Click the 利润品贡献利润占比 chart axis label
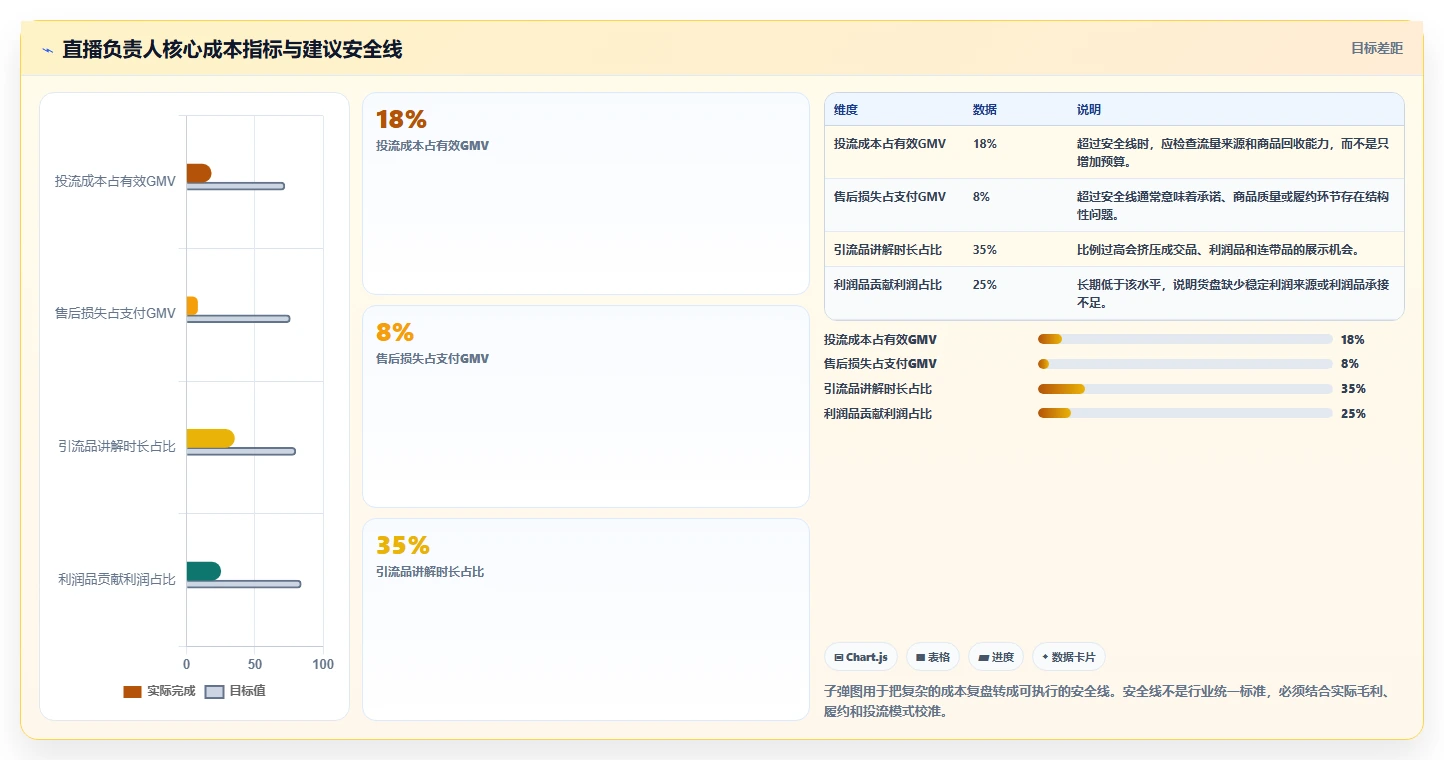1444x760 pixels. 117,579
